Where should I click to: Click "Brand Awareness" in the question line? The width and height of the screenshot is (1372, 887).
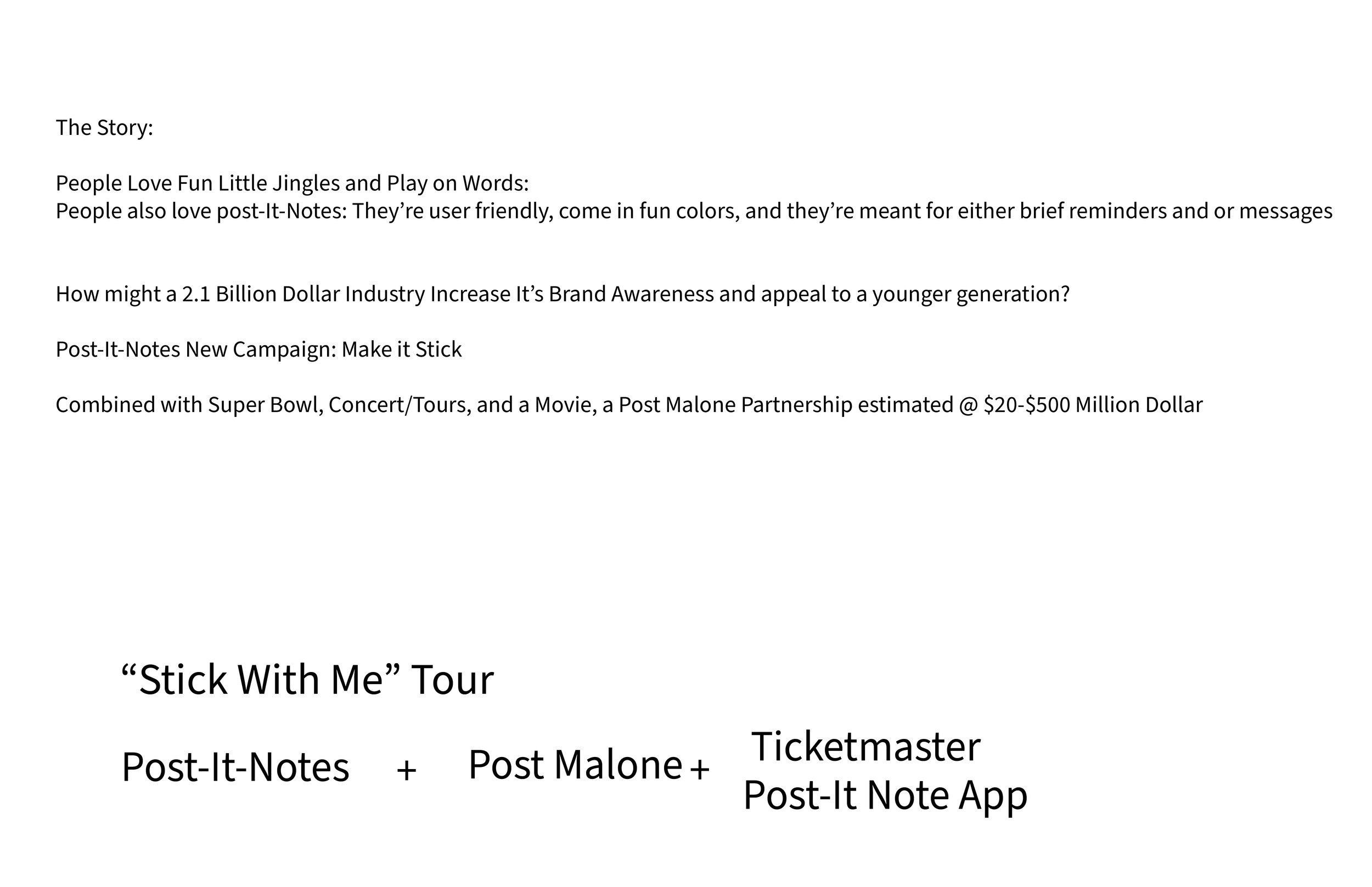631,295
